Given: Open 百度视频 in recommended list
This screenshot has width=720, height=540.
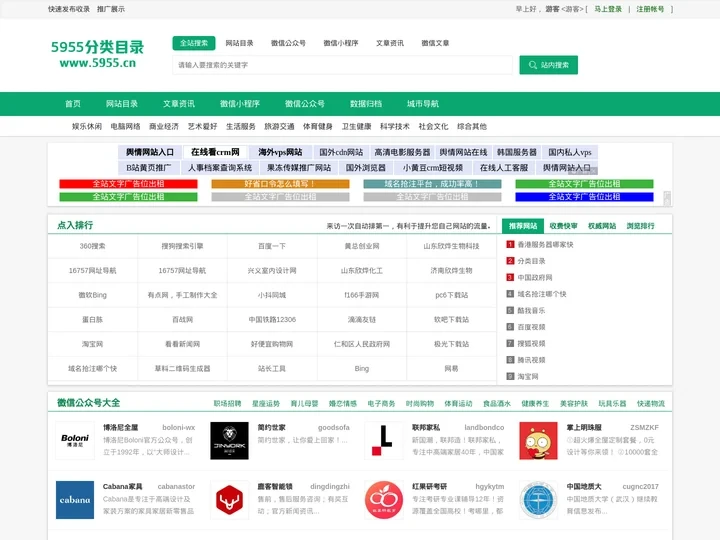Looking at the screenshot, I should click(x=531, y=327).
